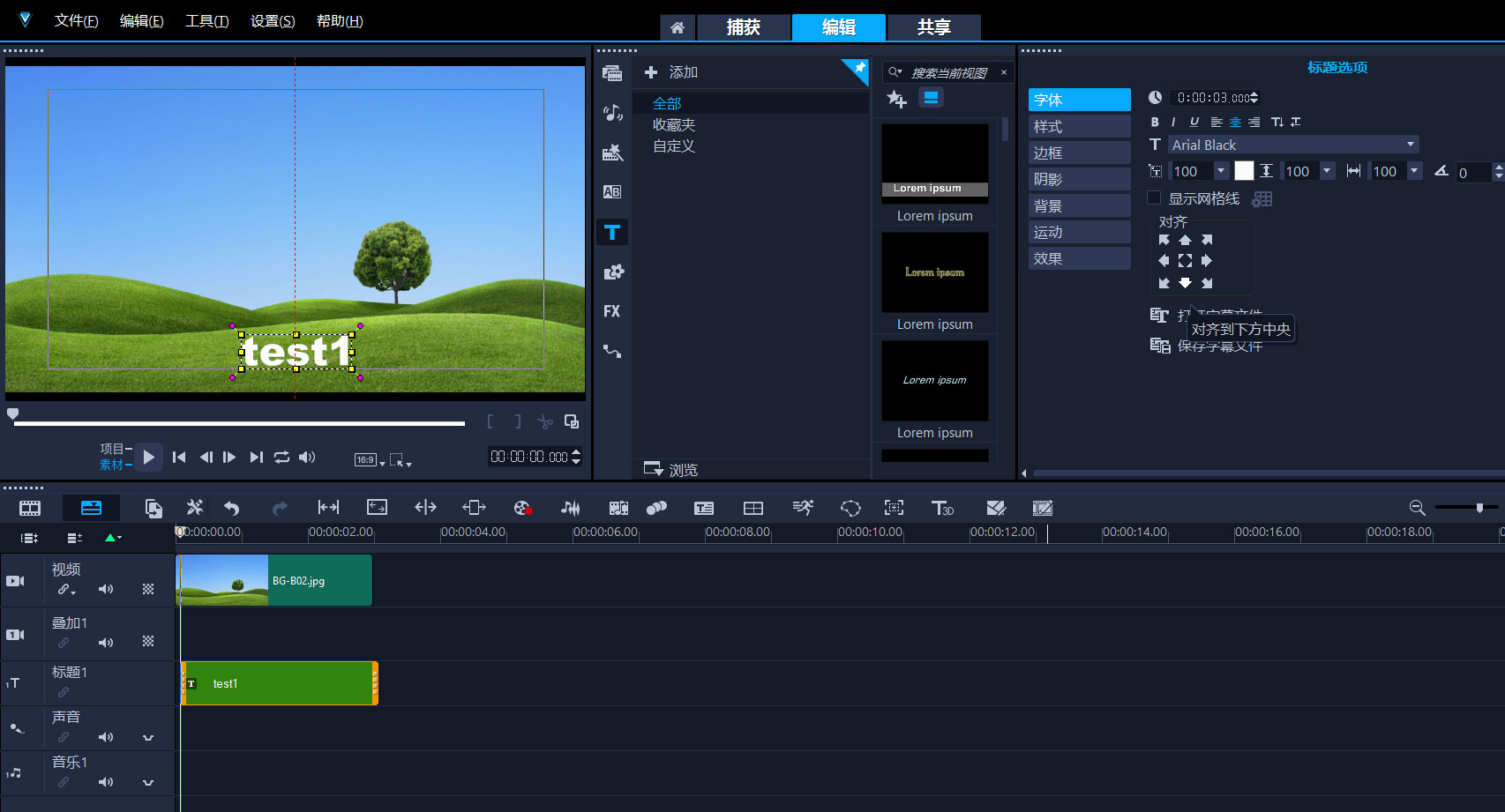Open the Arial Black font dropdown
Screen dimensions: 1505x812
pos(1411,145)
